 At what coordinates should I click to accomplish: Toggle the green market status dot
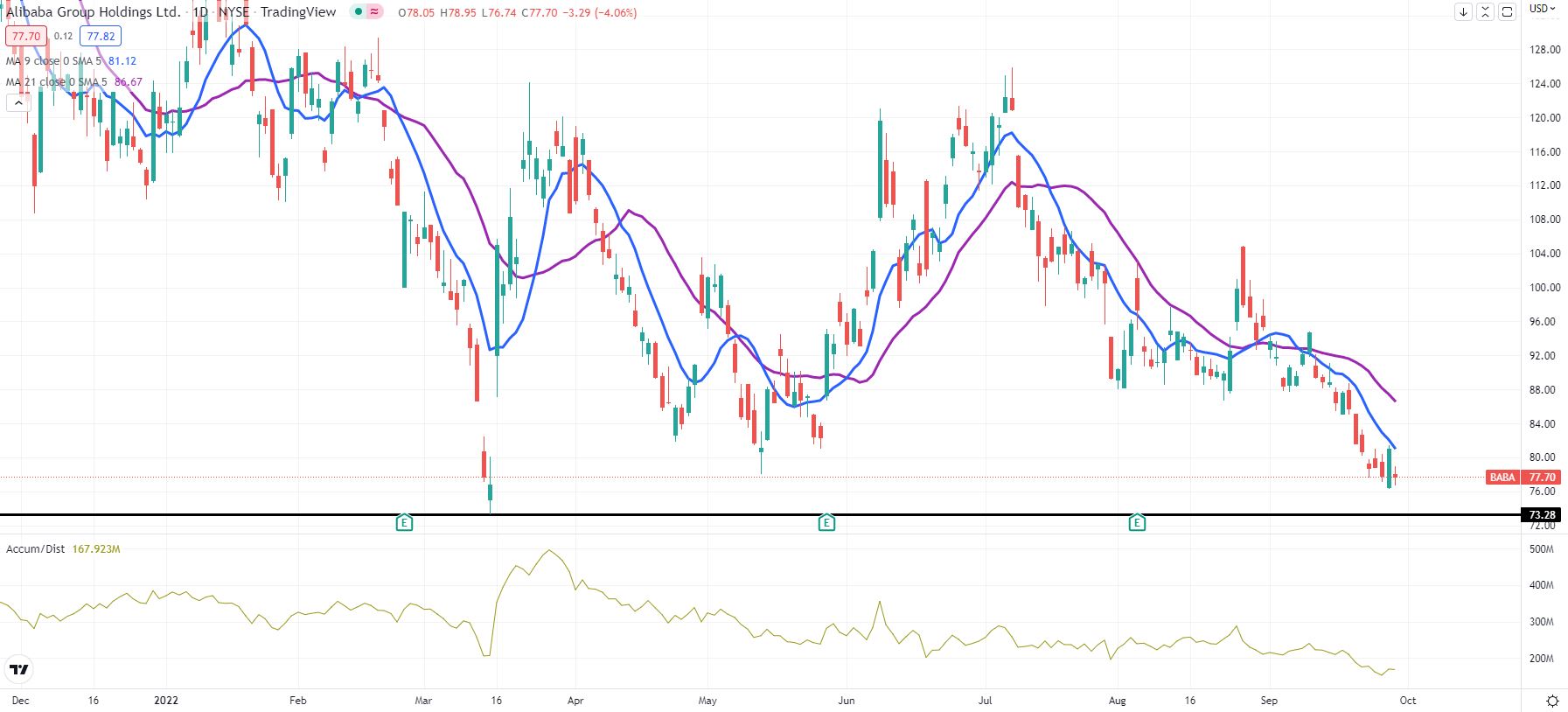359,12
